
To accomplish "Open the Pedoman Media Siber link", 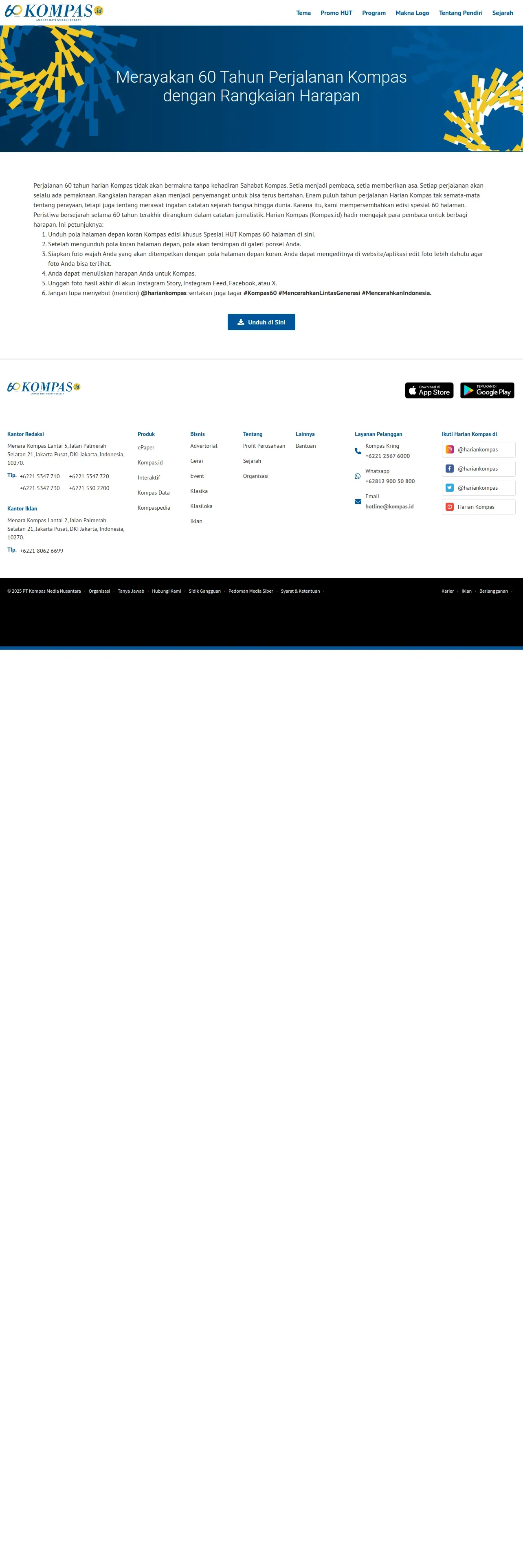I will tap(250, 591).
